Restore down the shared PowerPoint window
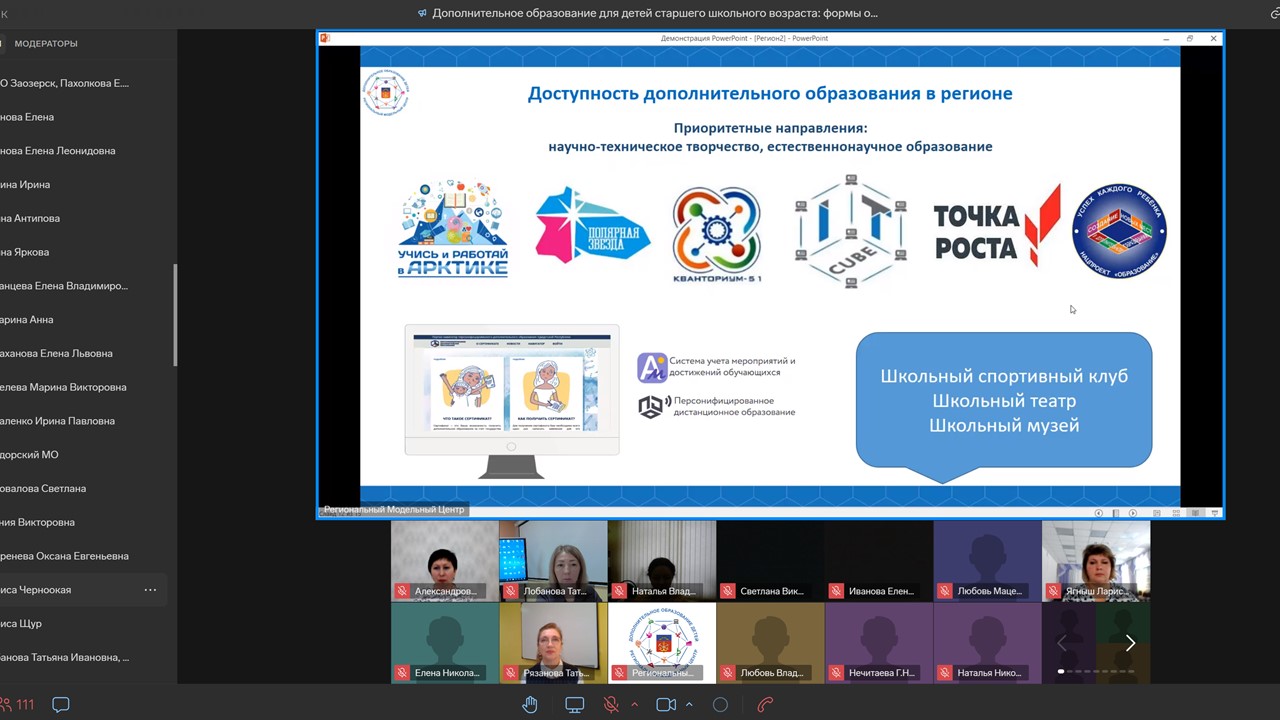Viewport: 1280px width, 720px height. point(1190,38)
